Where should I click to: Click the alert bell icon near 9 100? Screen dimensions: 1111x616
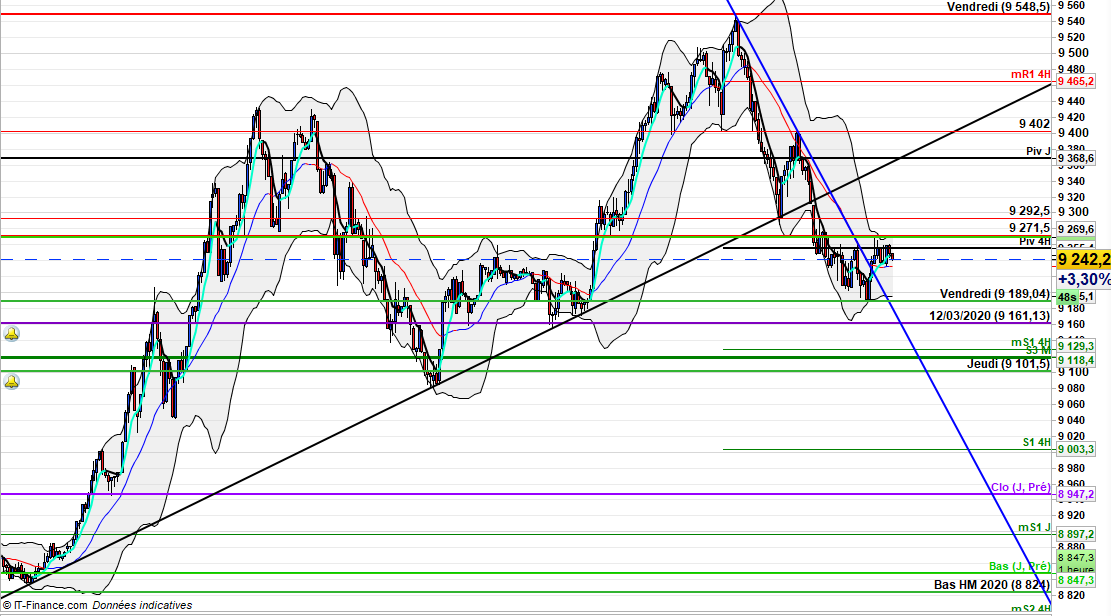coord(11,381)
